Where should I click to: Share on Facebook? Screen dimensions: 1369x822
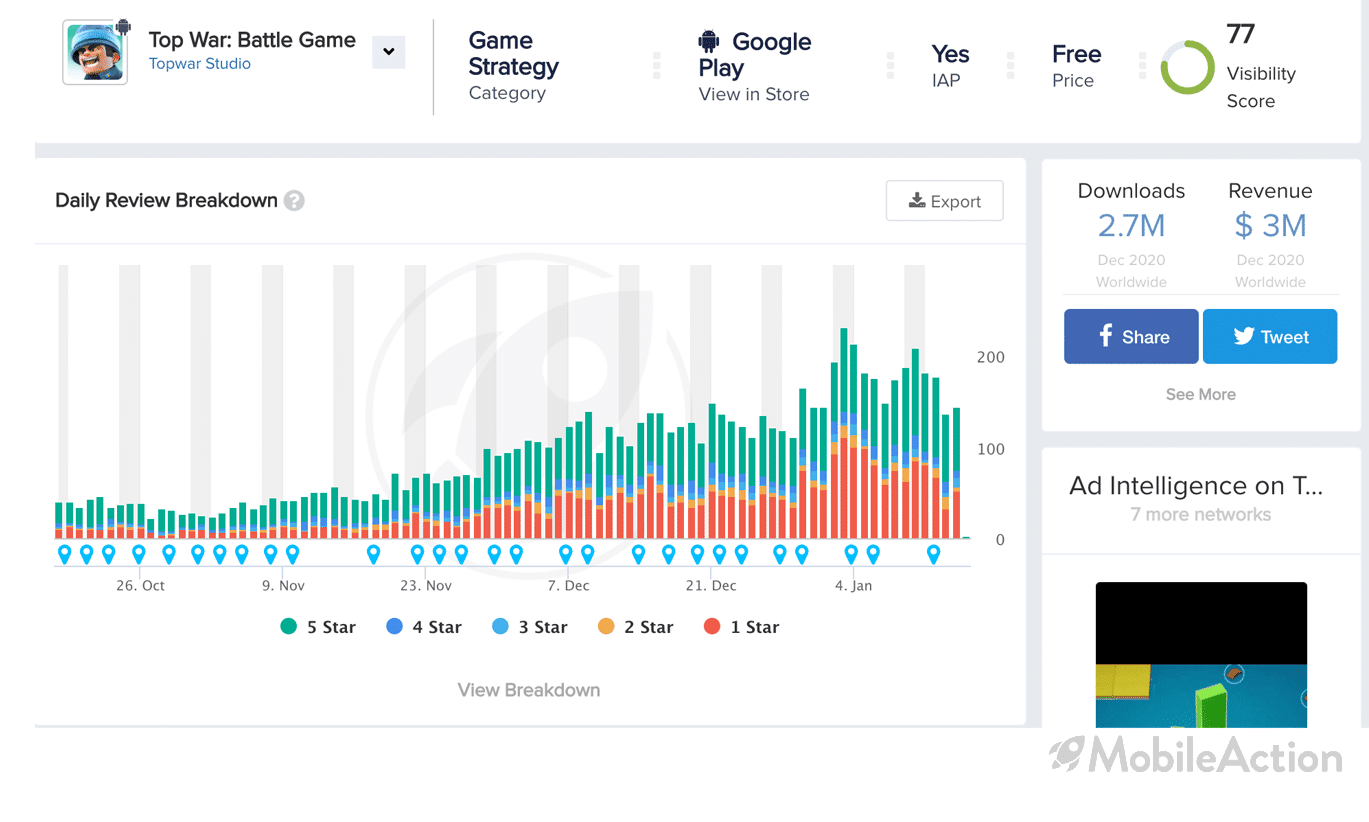[1131, 336]
